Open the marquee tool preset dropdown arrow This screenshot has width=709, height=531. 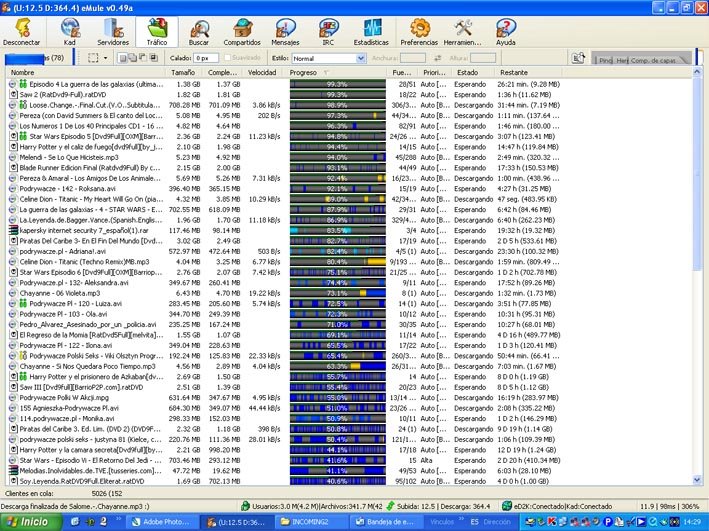point(105,58)
